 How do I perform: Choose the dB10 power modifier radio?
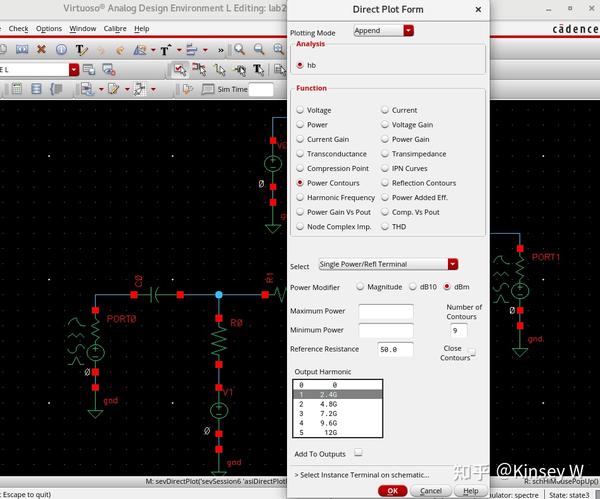pyautogui.click(x=412, y=287)
